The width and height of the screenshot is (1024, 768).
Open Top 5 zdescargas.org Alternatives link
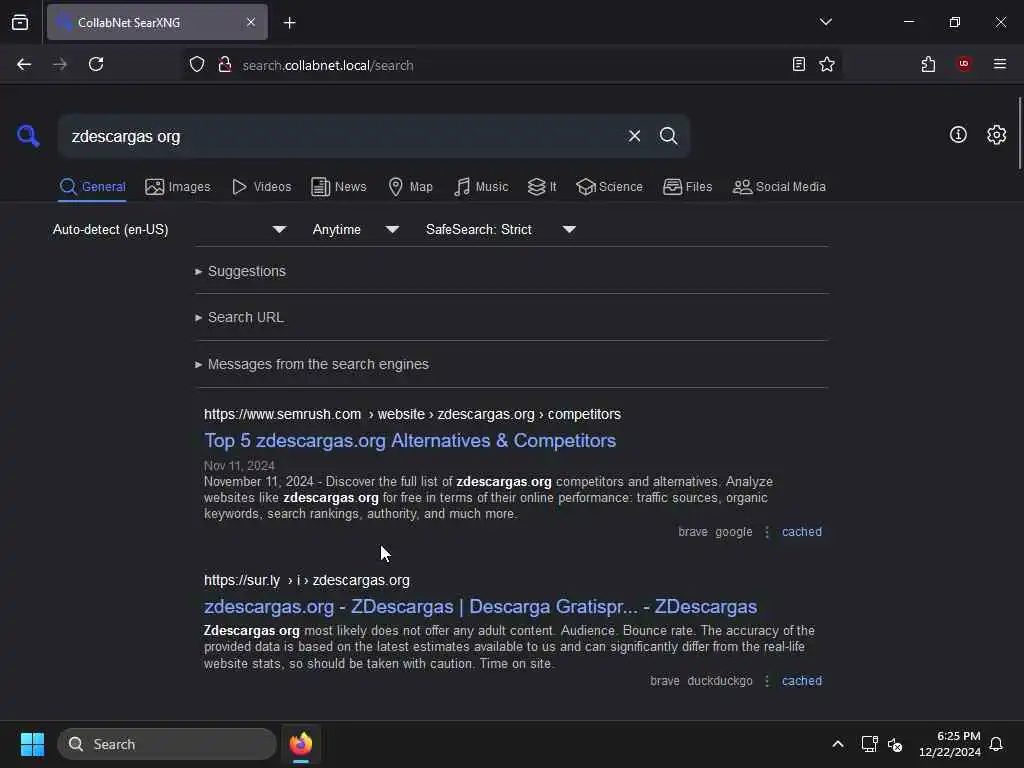409,441
